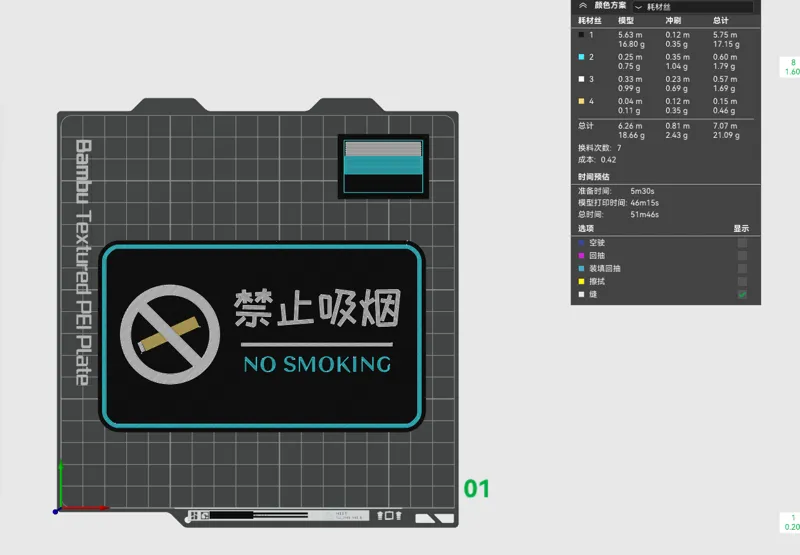Select the prime tower on the plate
The image size is (800, 555).
tap(383, 167)
